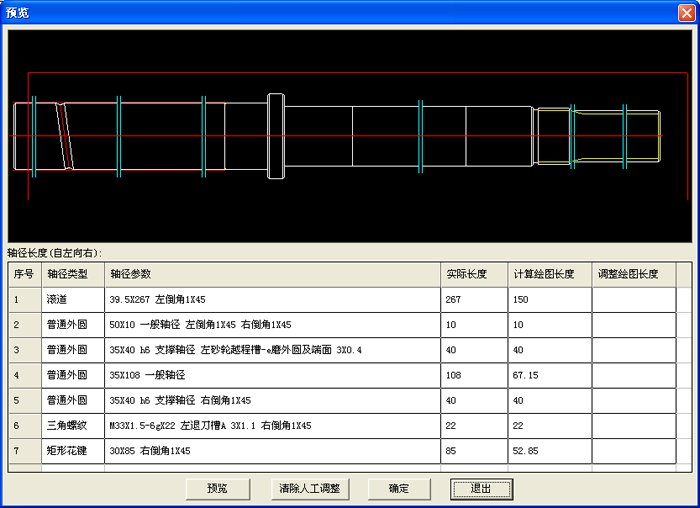The height and width of the screenshot is (508, 700).
Task: Select the 滚道 cell in row 1
Action: 73,299
